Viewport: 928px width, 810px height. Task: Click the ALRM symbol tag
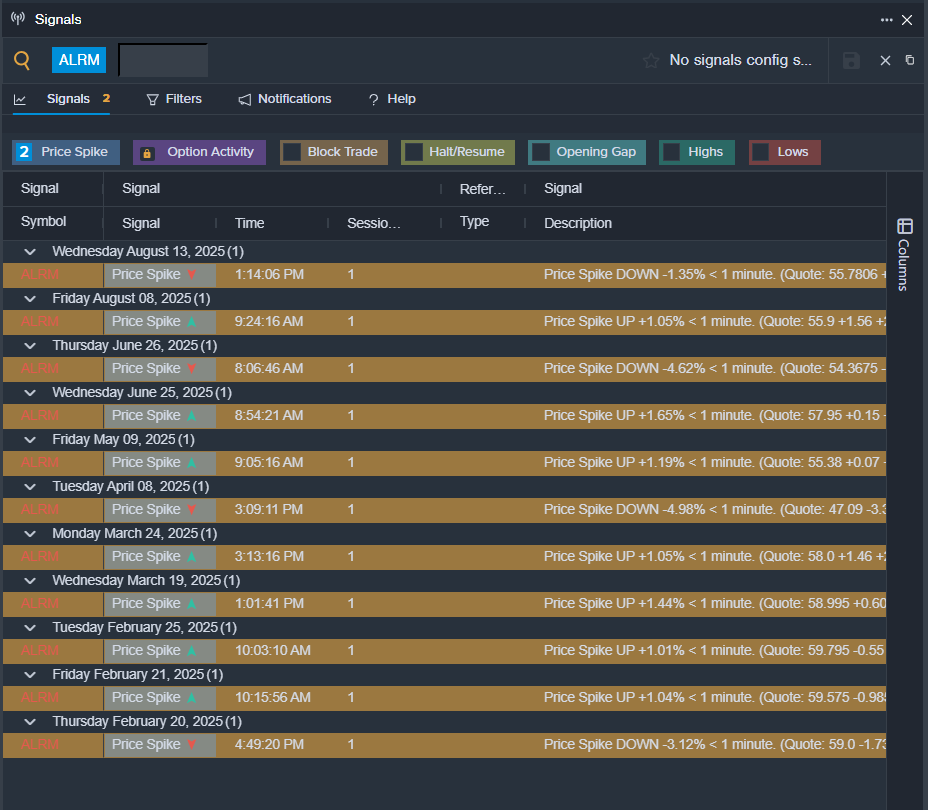[79, 60]
